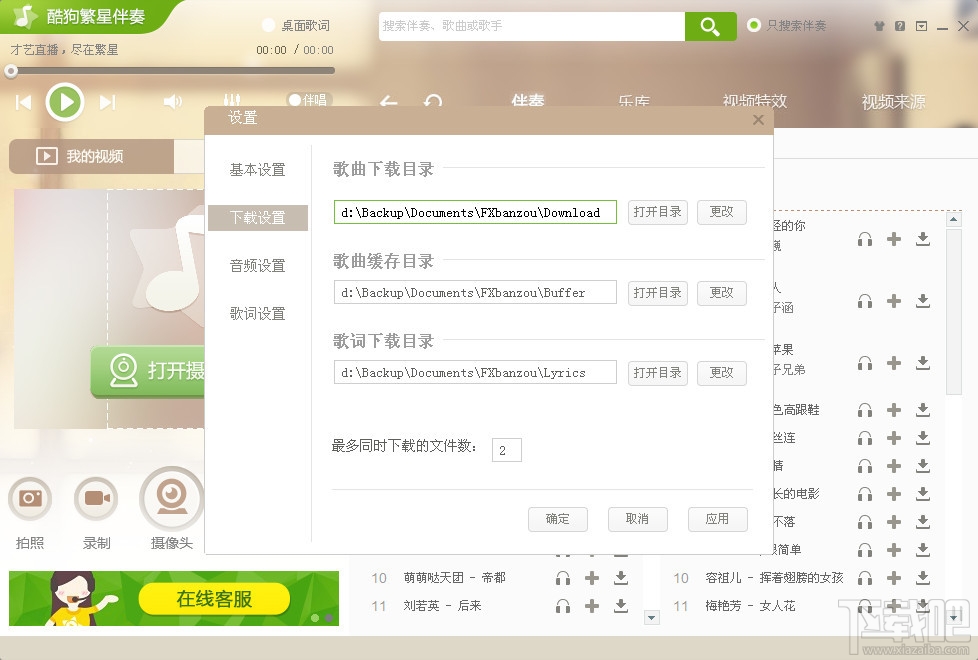Enable the 只搜索伴奏 option
This screenshot has width=978, height=660.
[752, 26]
